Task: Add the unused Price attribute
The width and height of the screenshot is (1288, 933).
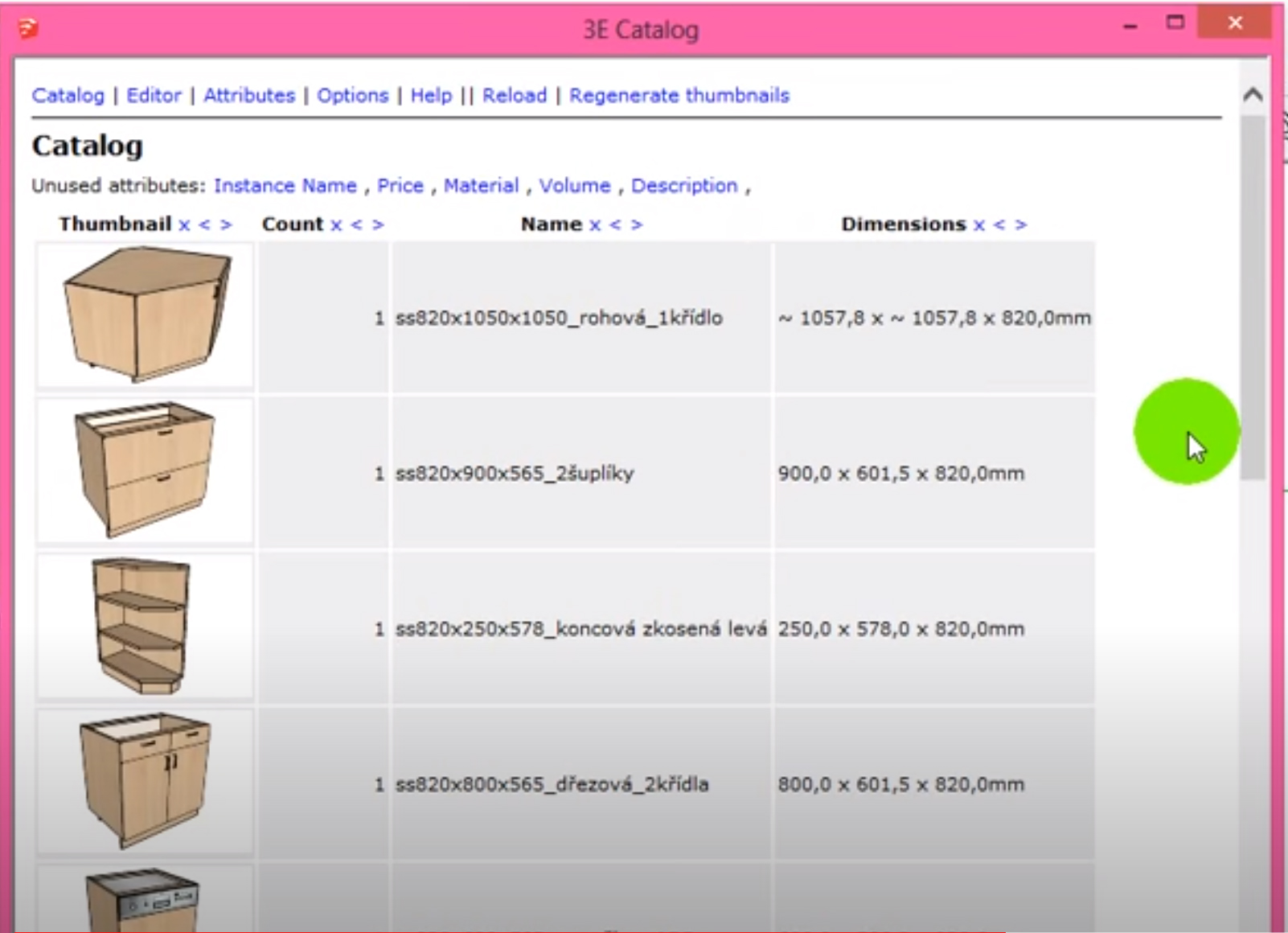Action: point(400,186)
